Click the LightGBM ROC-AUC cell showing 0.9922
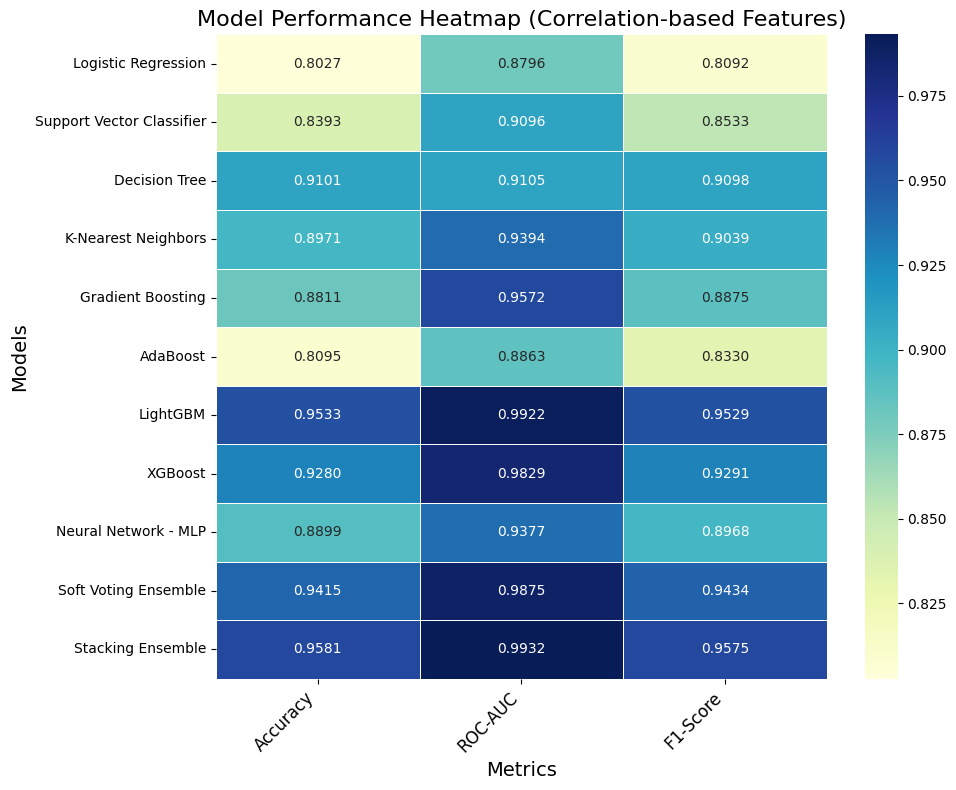This screenshot has width=956, height=790. click(x=521, y=415)
